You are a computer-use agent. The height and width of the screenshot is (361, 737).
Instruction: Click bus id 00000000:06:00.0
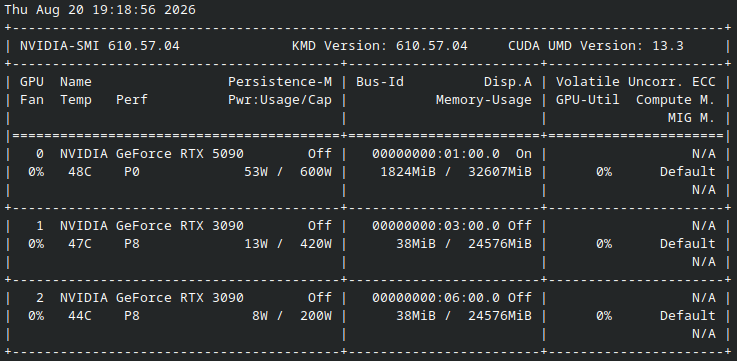coord(436,298)
